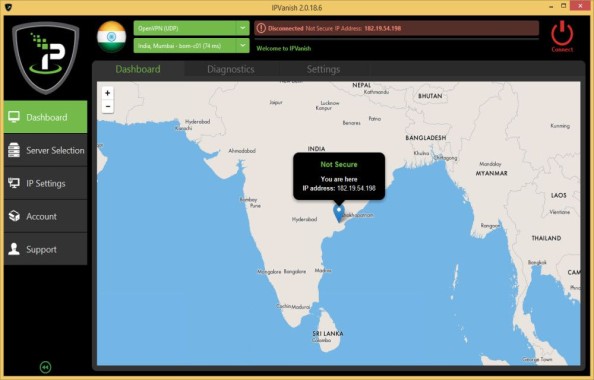
Task: Click the blue location pin on map
Action: coord(339,213)
